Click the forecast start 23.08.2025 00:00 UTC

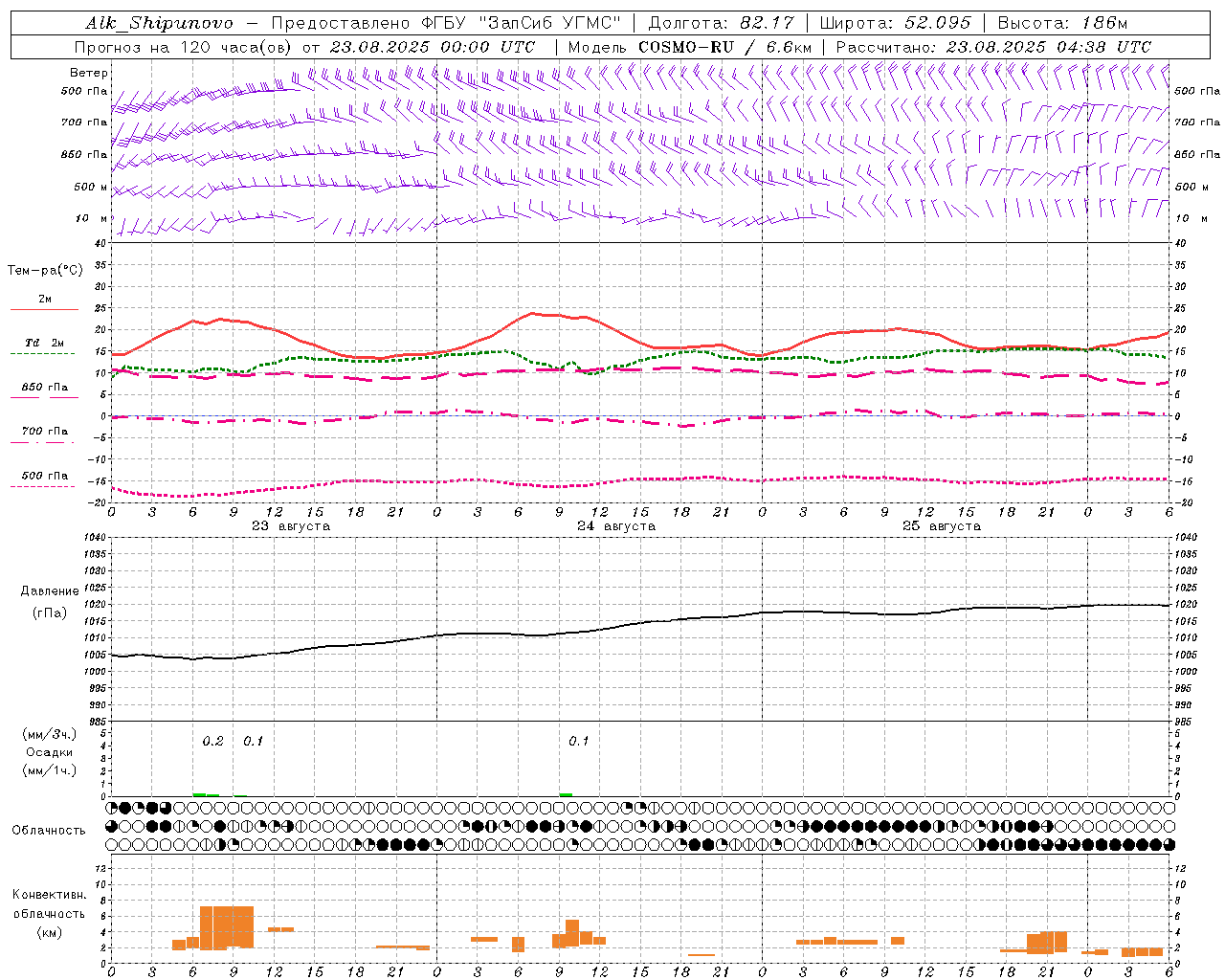point(433,47)
